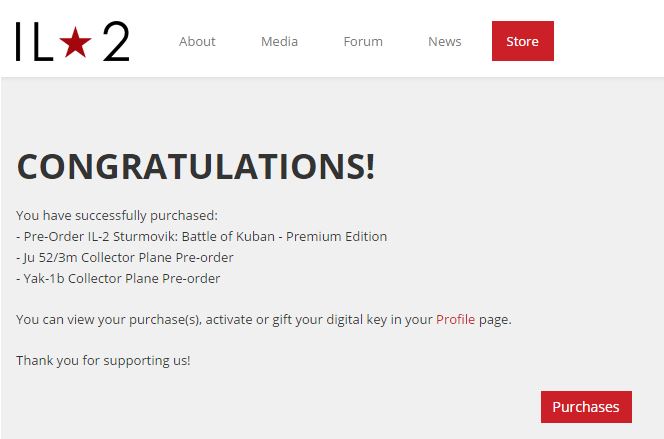Click the "2" digit in the logo
The width and height of the screenshot is (664, 439).
(x=114, y=41)
